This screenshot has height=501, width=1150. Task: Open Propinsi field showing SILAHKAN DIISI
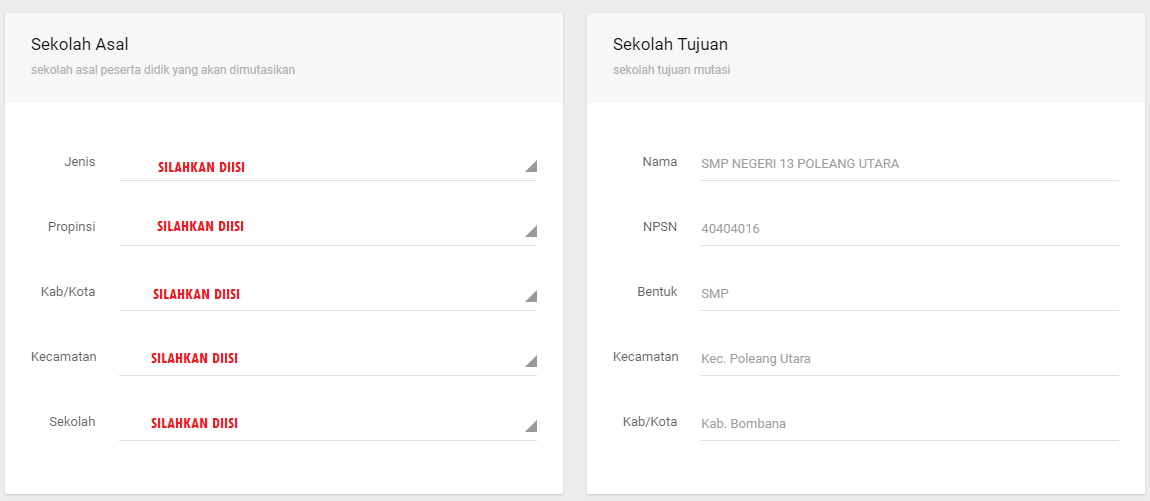click(x=328, y=230)
